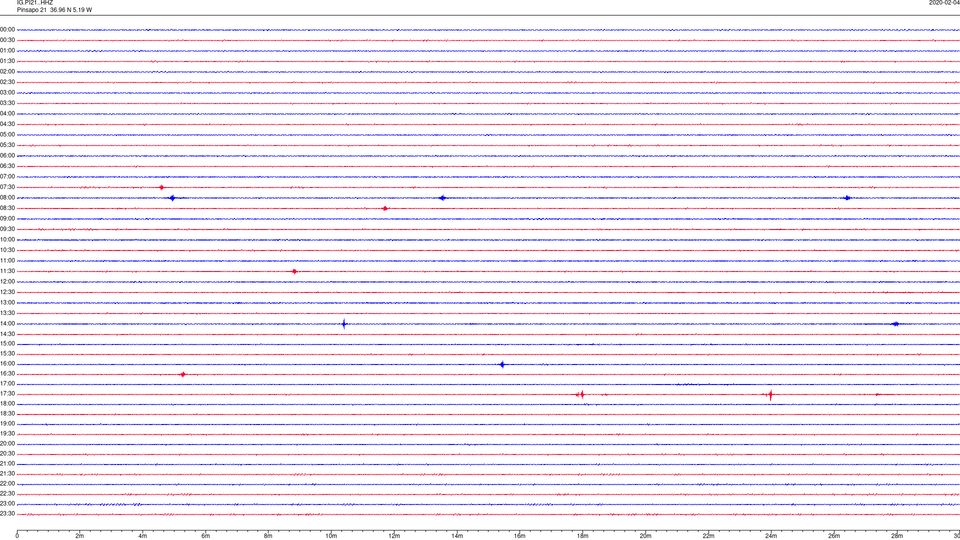Select the 4m axis tick label
This screenshot has width=960, height=540.
[143, 536]
